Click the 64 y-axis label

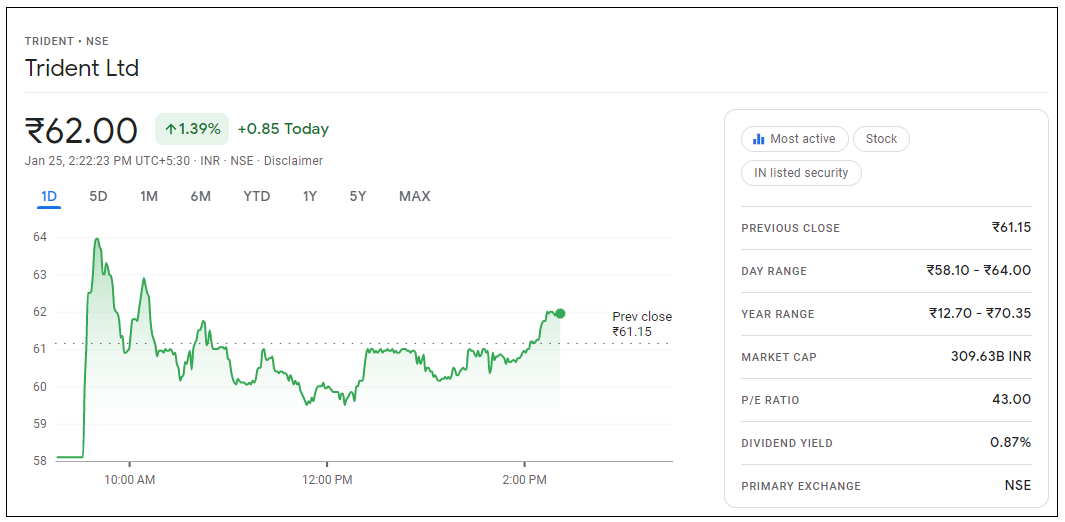click(39, 238)
